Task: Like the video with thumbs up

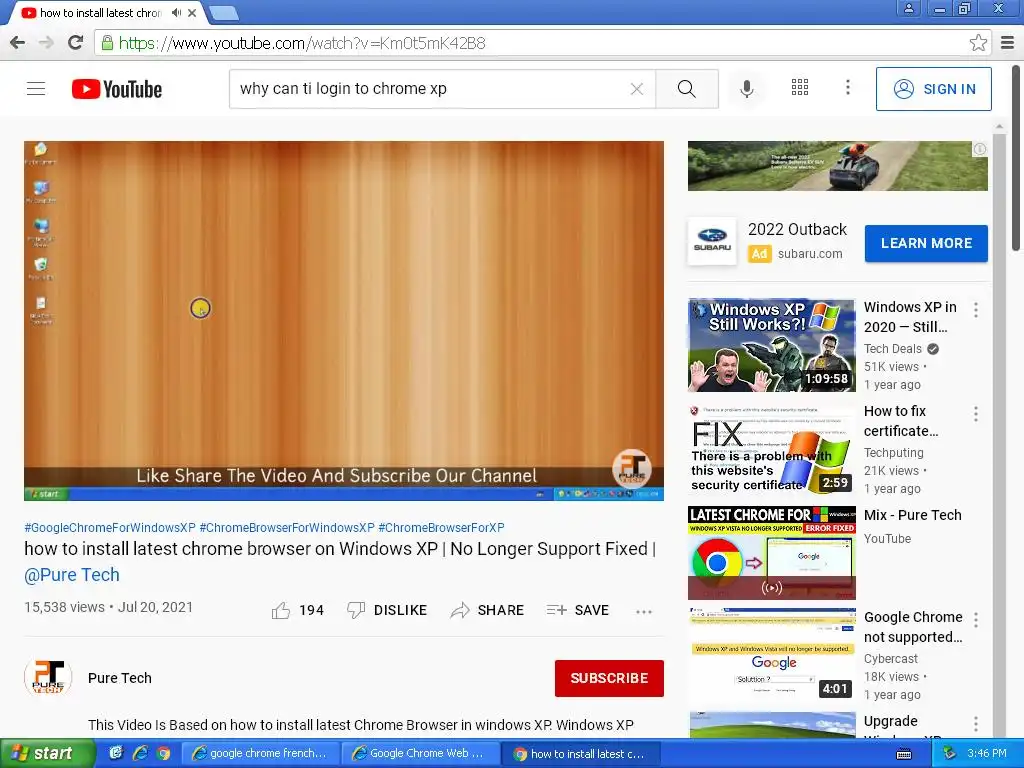Action: [x=297, y=610]
